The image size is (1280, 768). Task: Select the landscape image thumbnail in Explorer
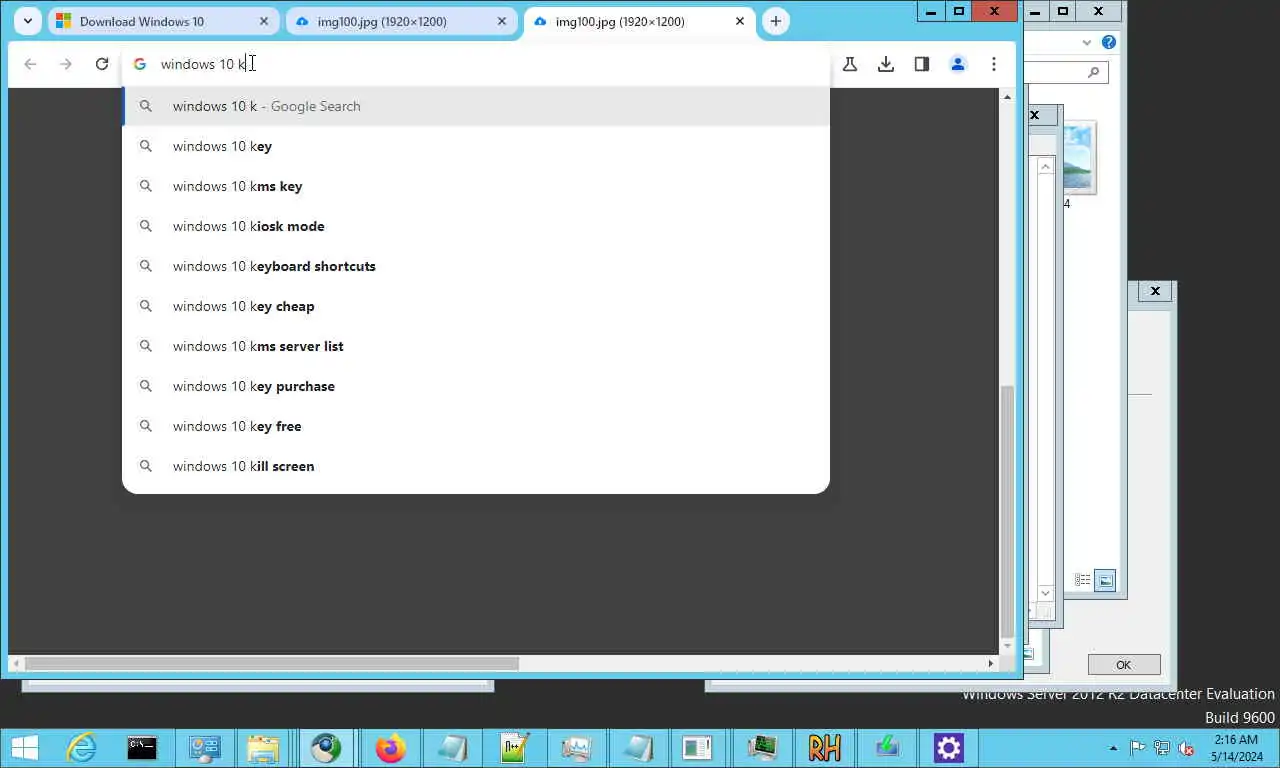click(1080, 157)
